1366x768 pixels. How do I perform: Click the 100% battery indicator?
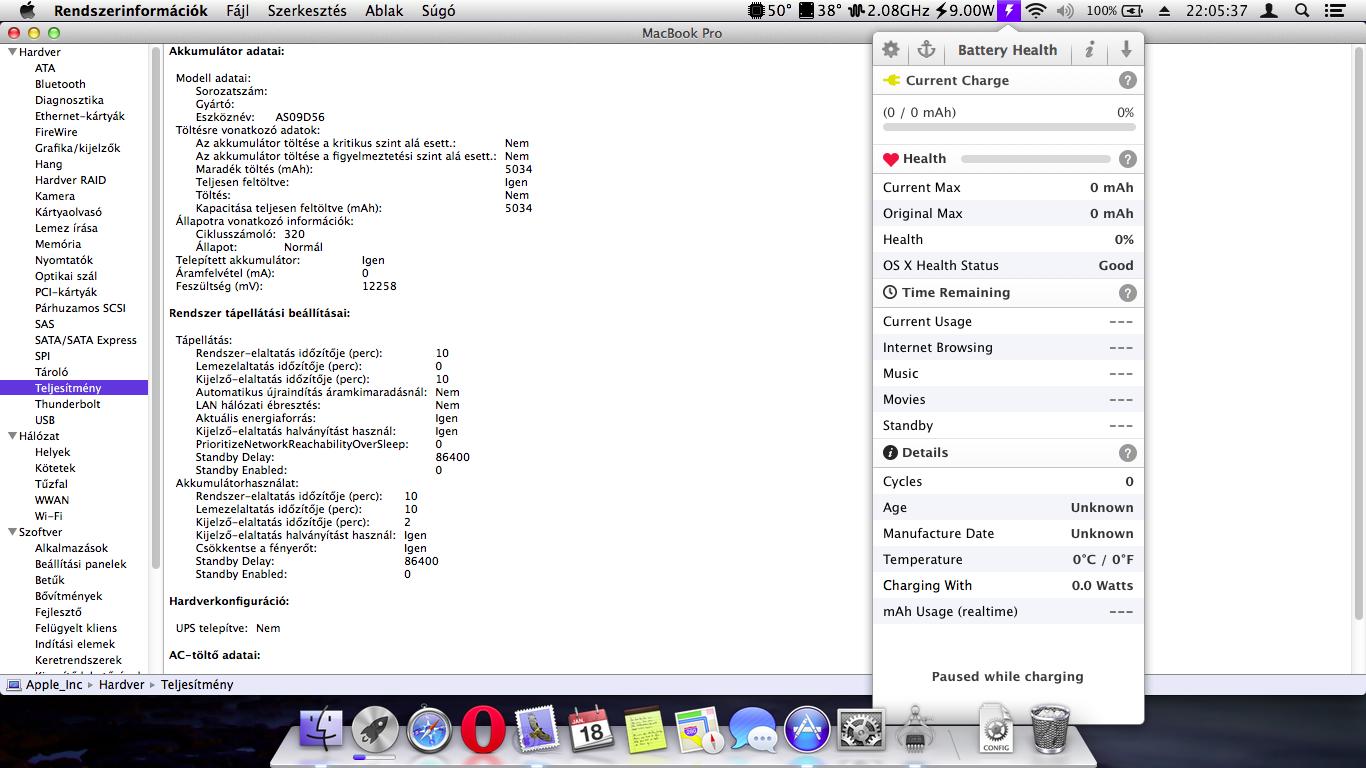point(1115,11)
